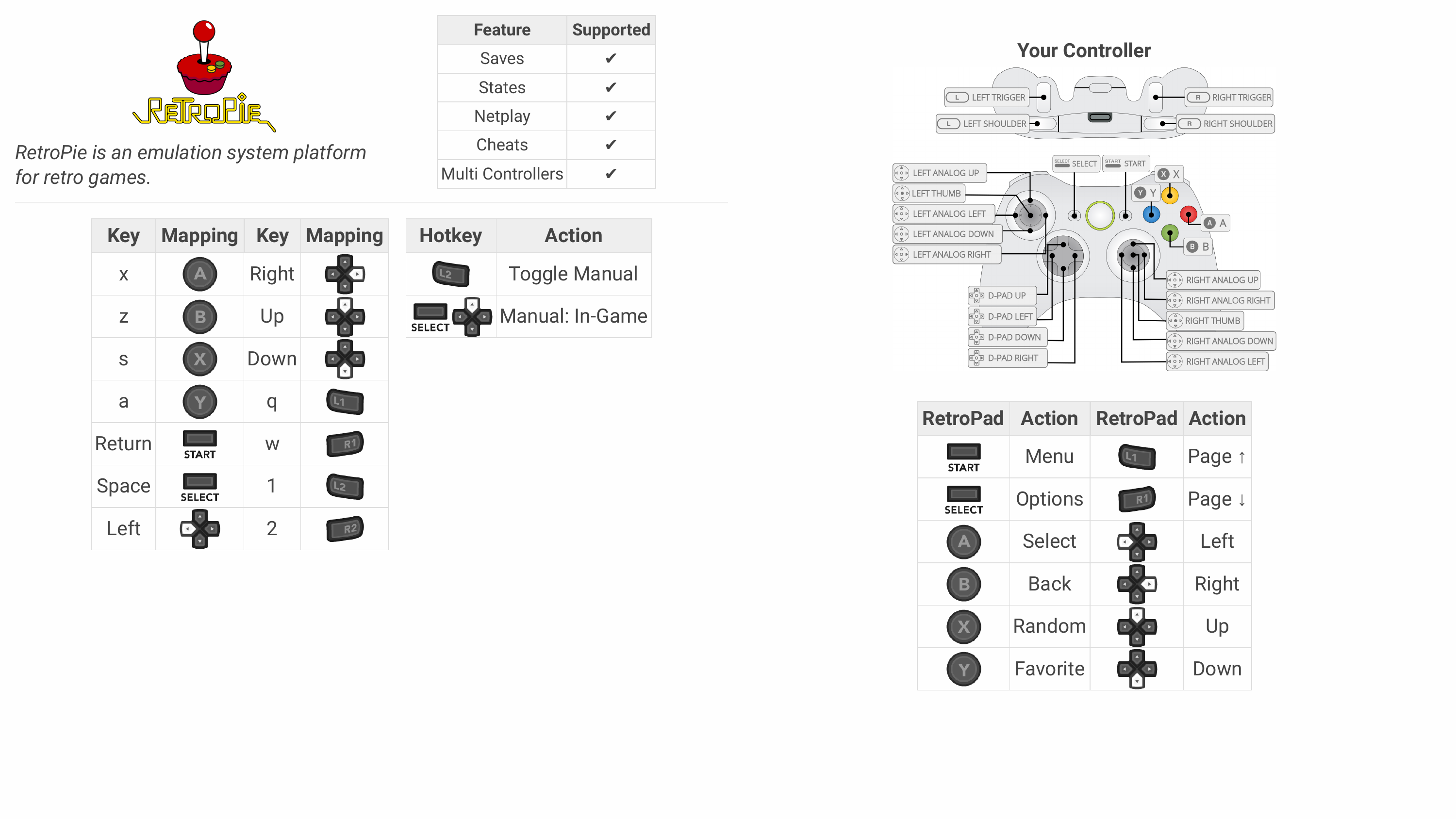Click the START button icon in RetroPad table
The width and height of the screenshot is (1456, 819).
click(960, 456)
